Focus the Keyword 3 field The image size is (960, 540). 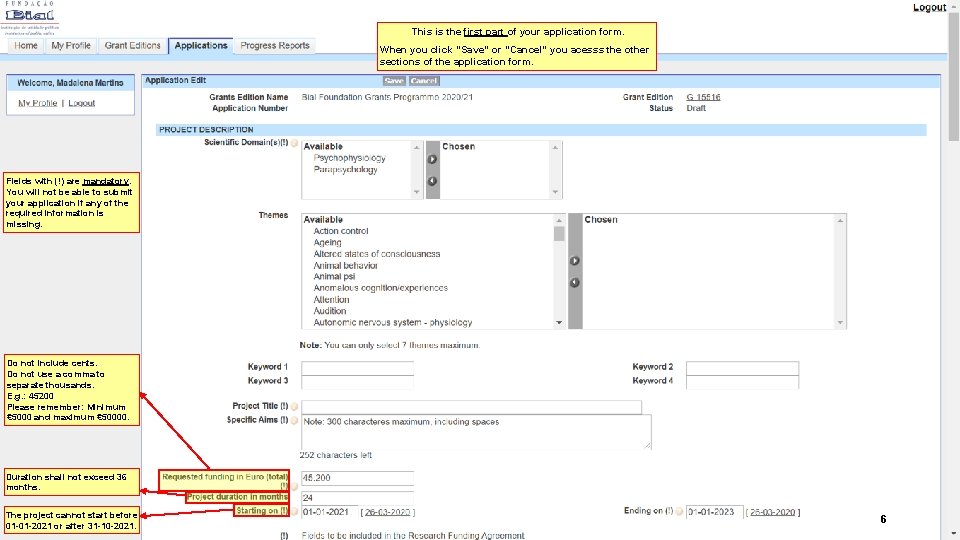point(358,381)
